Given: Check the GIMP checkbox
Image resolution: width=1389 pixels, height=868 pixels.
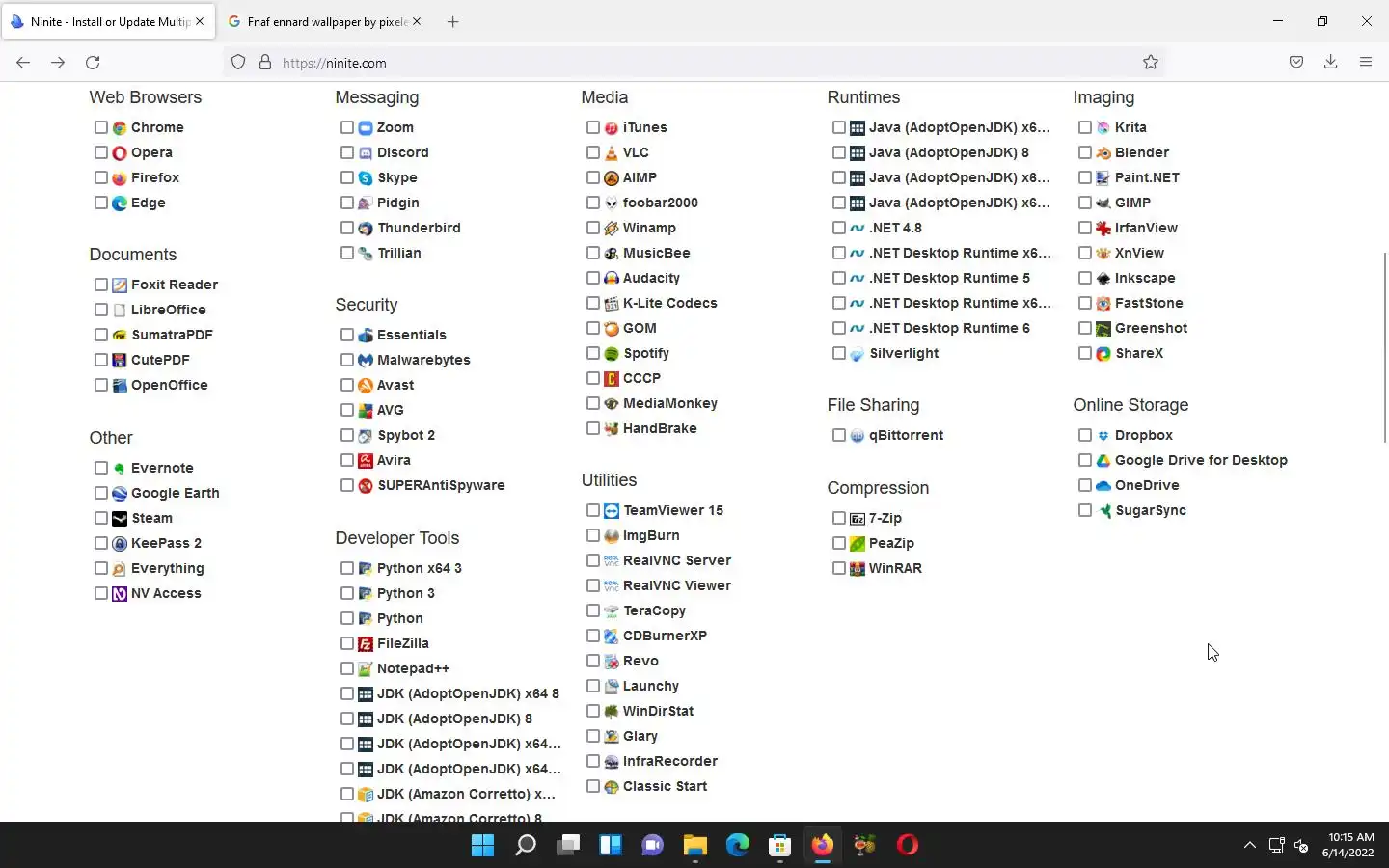Looking at the screenshot, I should point(1085,203).
